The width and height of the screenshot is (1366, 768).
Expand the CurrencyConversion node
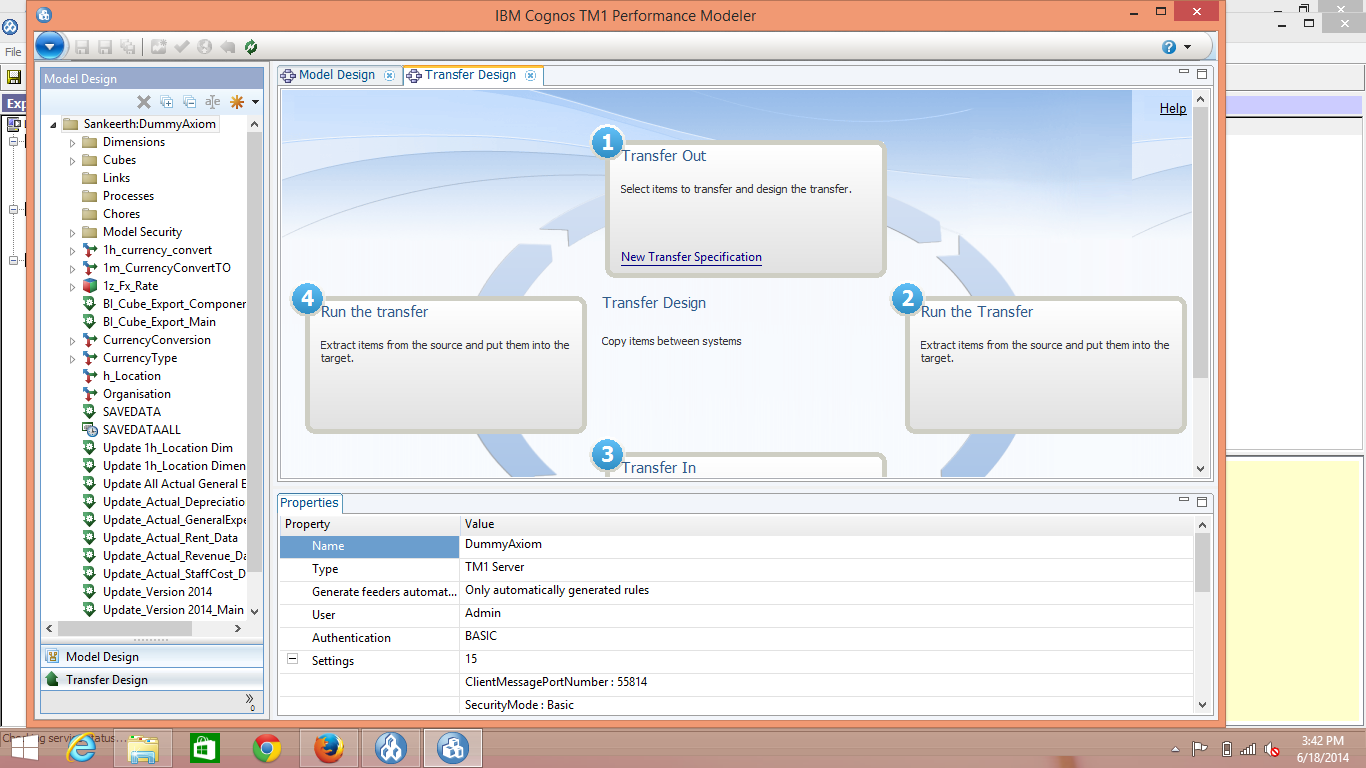click(x=72, y=341)
